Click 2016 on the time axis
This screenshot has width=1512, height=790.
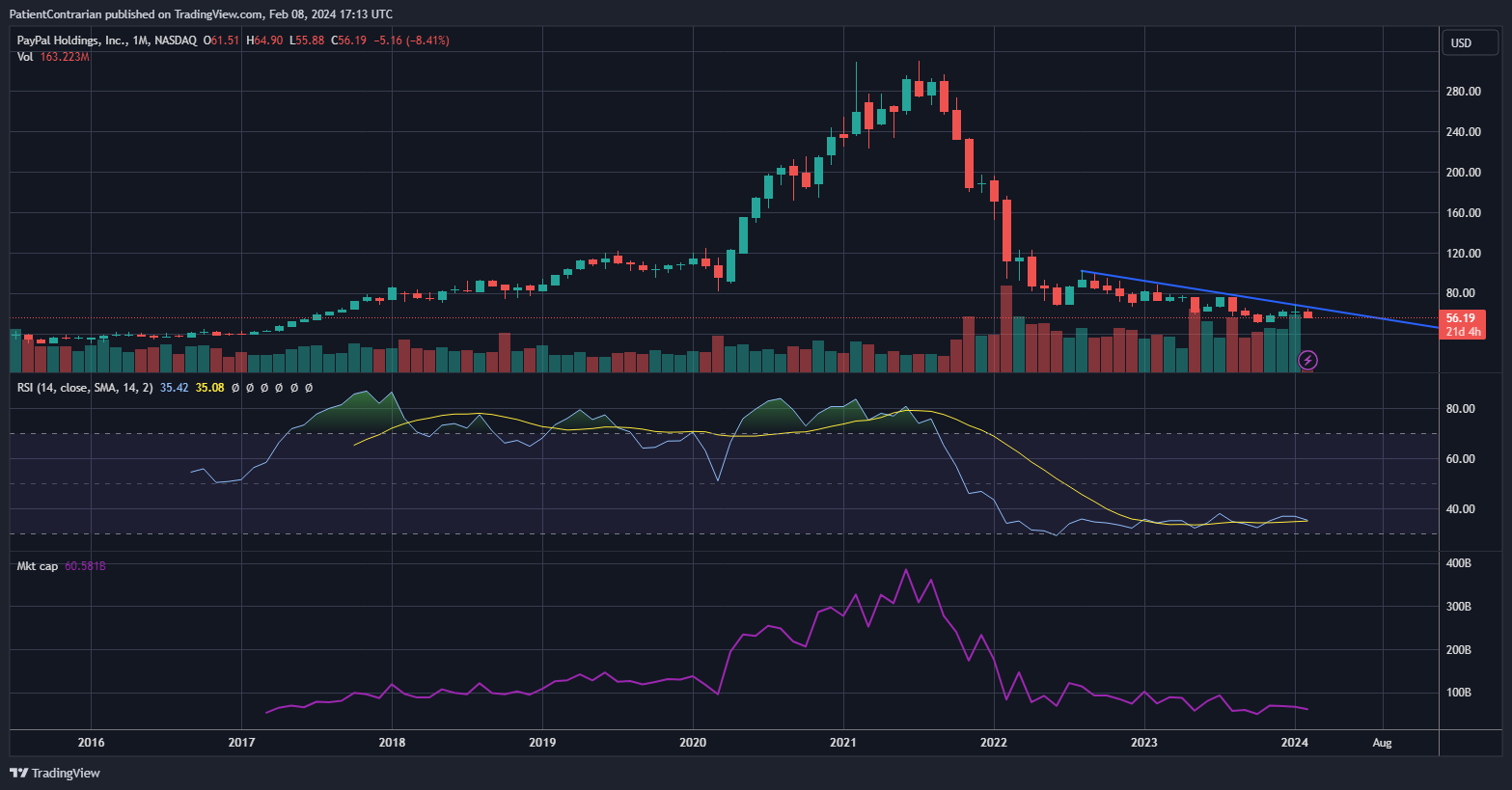click(x=91, y=743)
